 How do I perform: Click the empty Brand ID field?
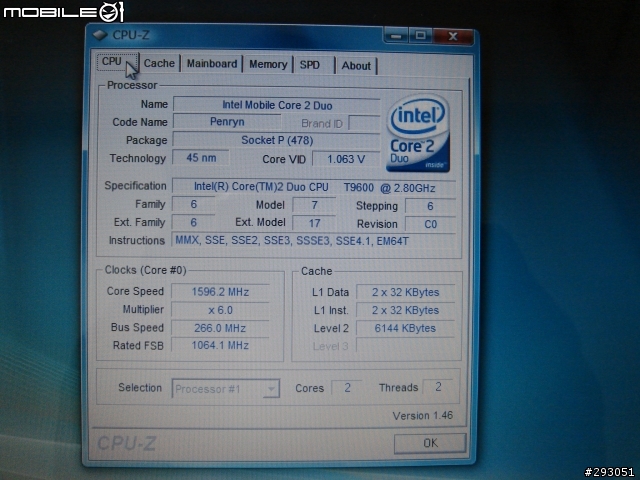pyautogui.click(x=364, y=123)
